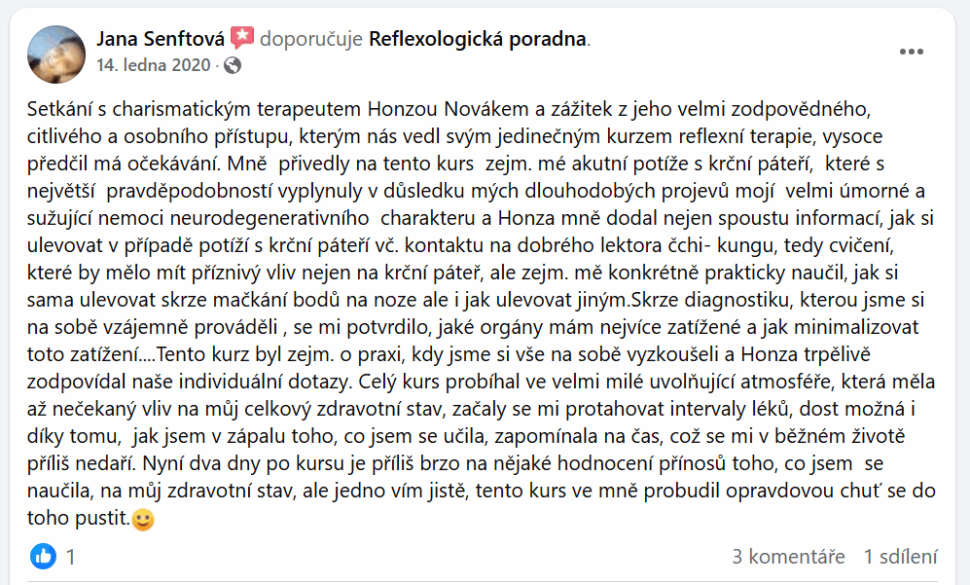
Task: Open the Reflexologická poradna page link
Action: (478, 39)
